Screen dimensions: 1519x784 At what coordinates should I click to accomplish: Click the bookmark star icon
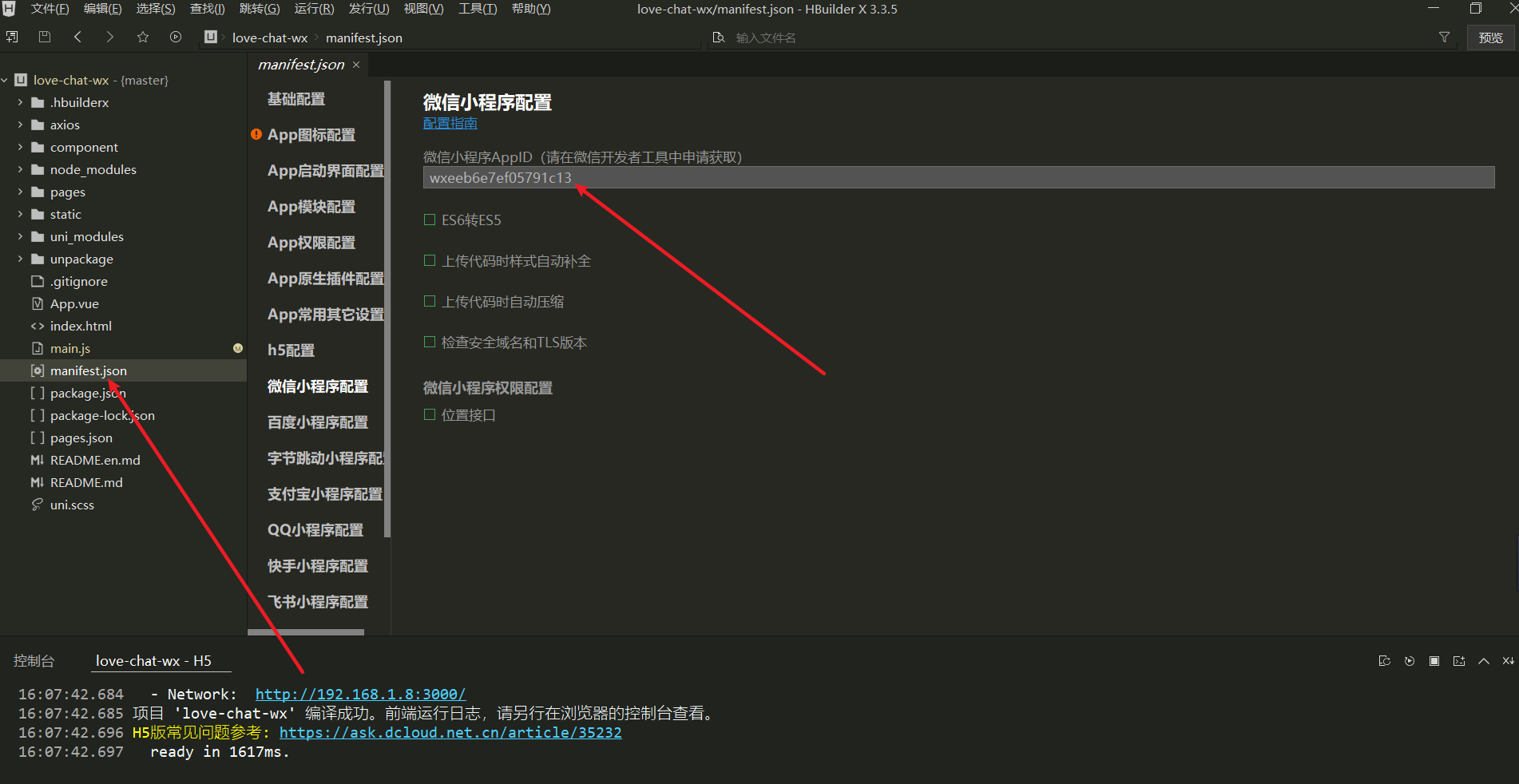[143, 37]
